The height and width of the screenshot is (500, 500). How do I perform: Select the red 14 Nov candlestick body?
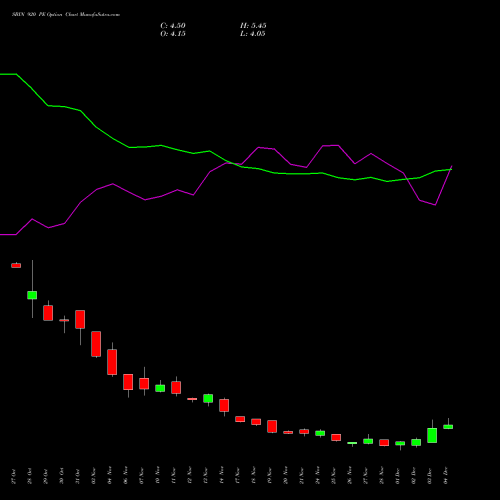pyautogui.click(x=224, y=405)
